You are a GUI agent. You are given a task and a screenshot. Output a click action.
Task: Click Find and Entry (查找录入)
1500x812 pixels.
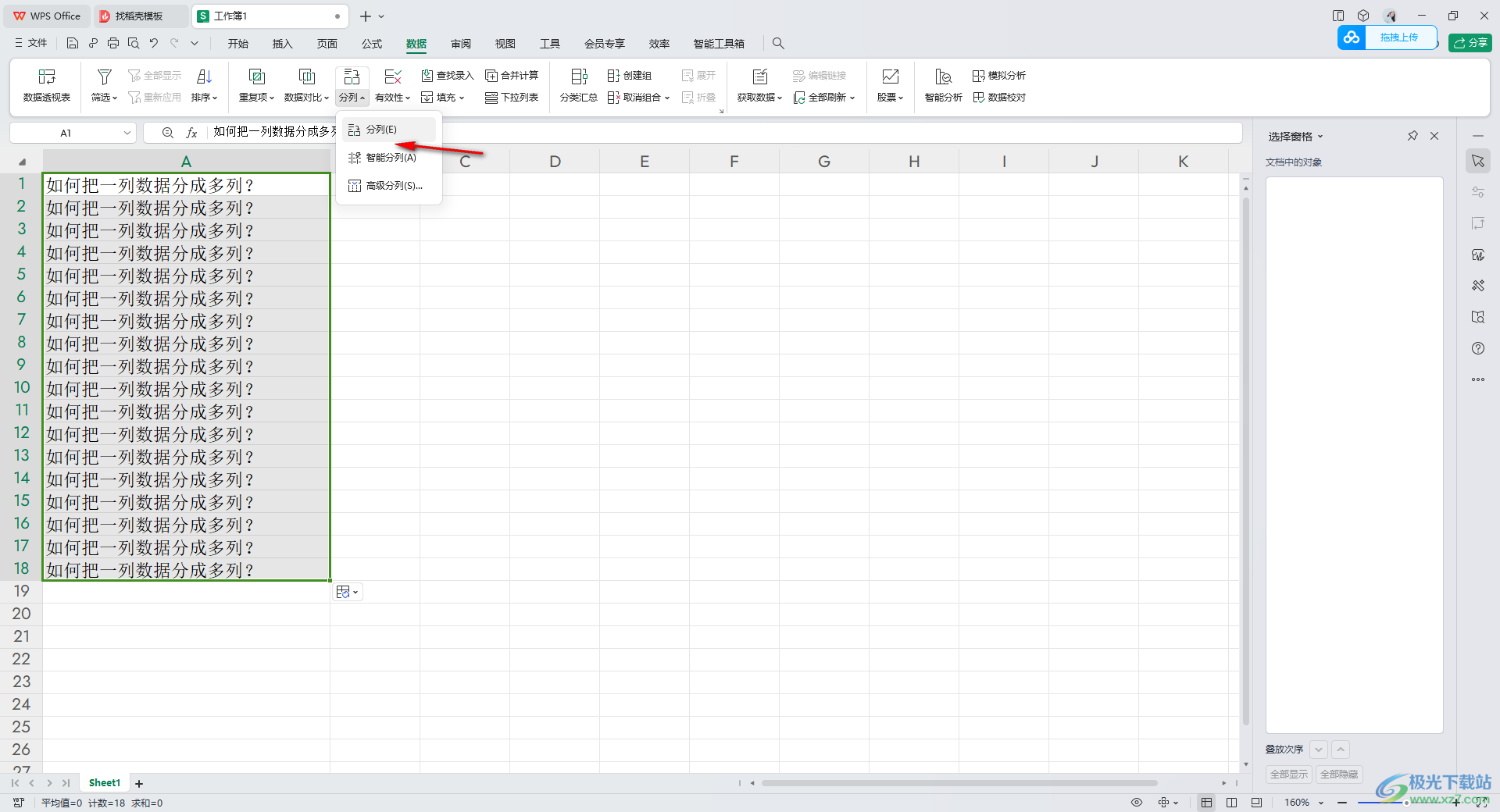448,76
